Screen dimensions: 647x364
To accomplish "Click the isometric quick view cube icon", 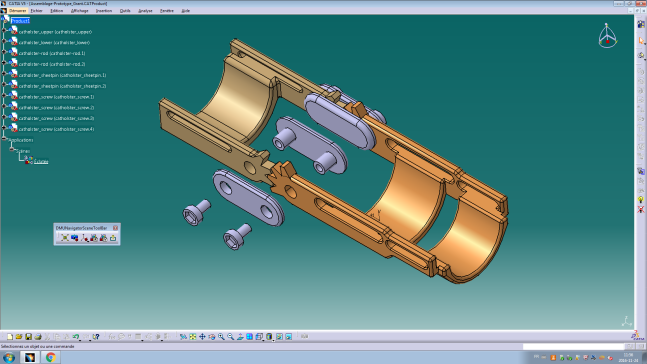I will 259,337.
